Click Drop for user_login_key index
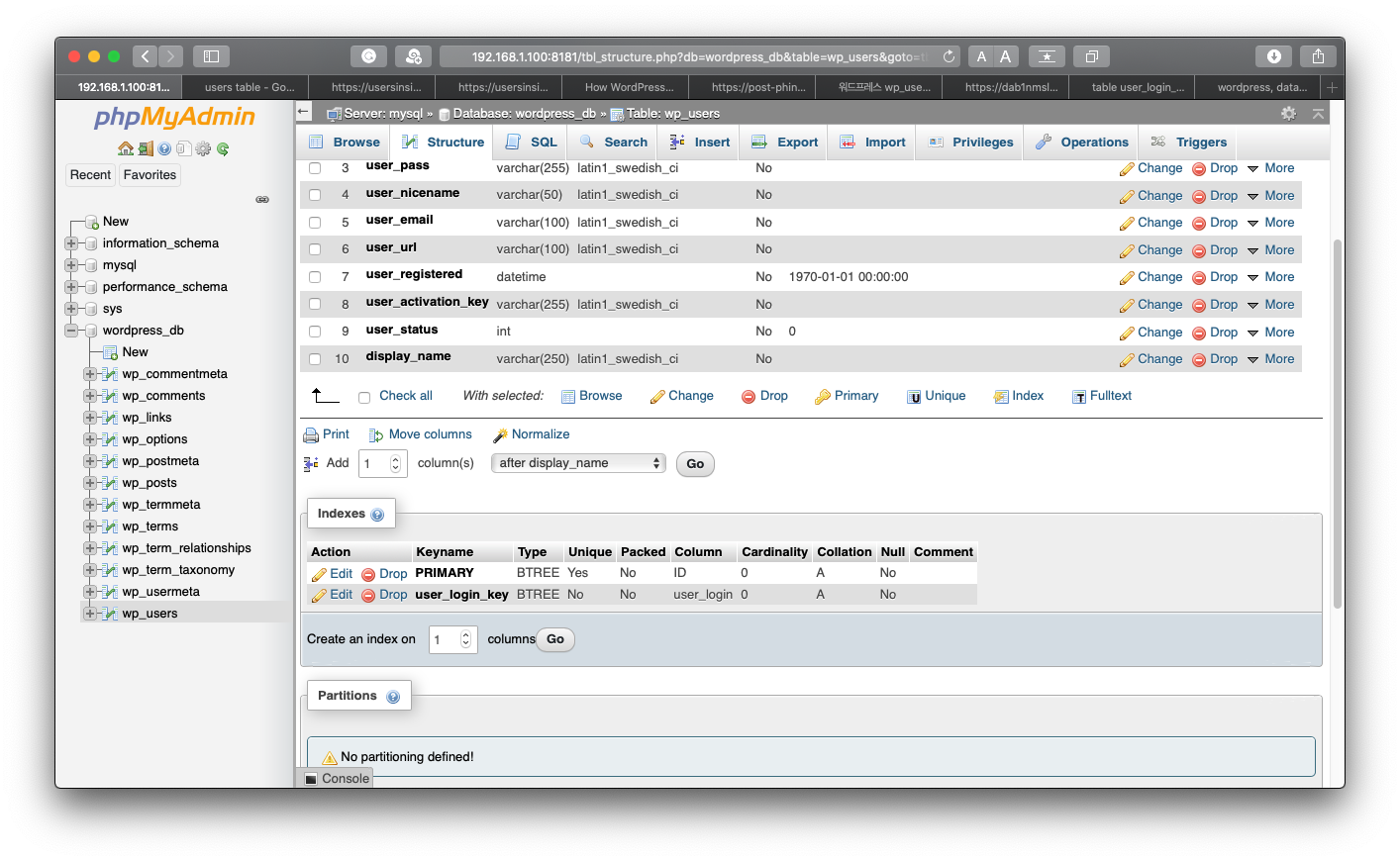Image resolution: width=1400 pixels, height=861 pixels. 384,595
